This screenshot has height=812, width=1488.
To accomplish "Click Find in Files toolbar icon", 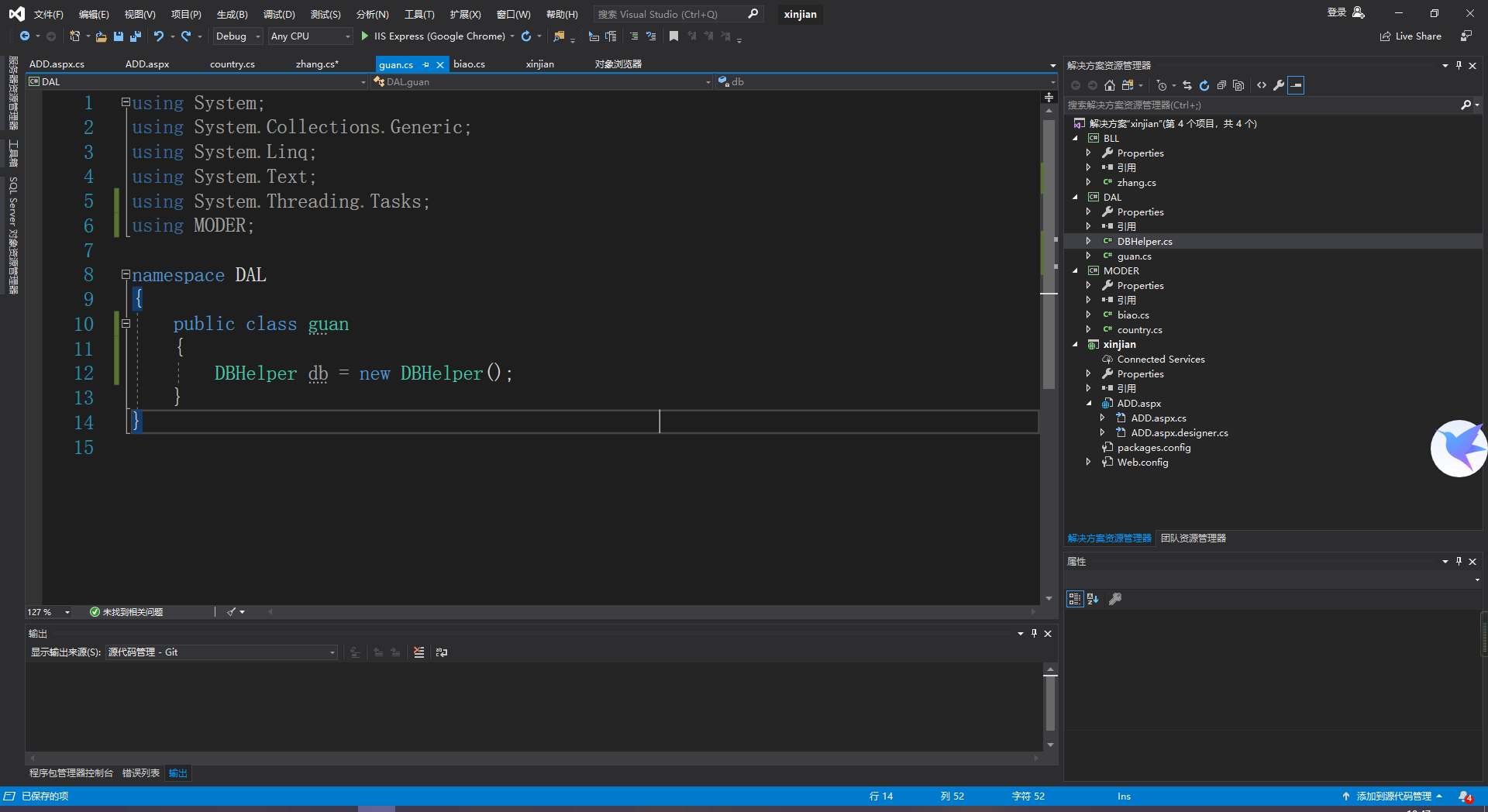I will (559, 36).
